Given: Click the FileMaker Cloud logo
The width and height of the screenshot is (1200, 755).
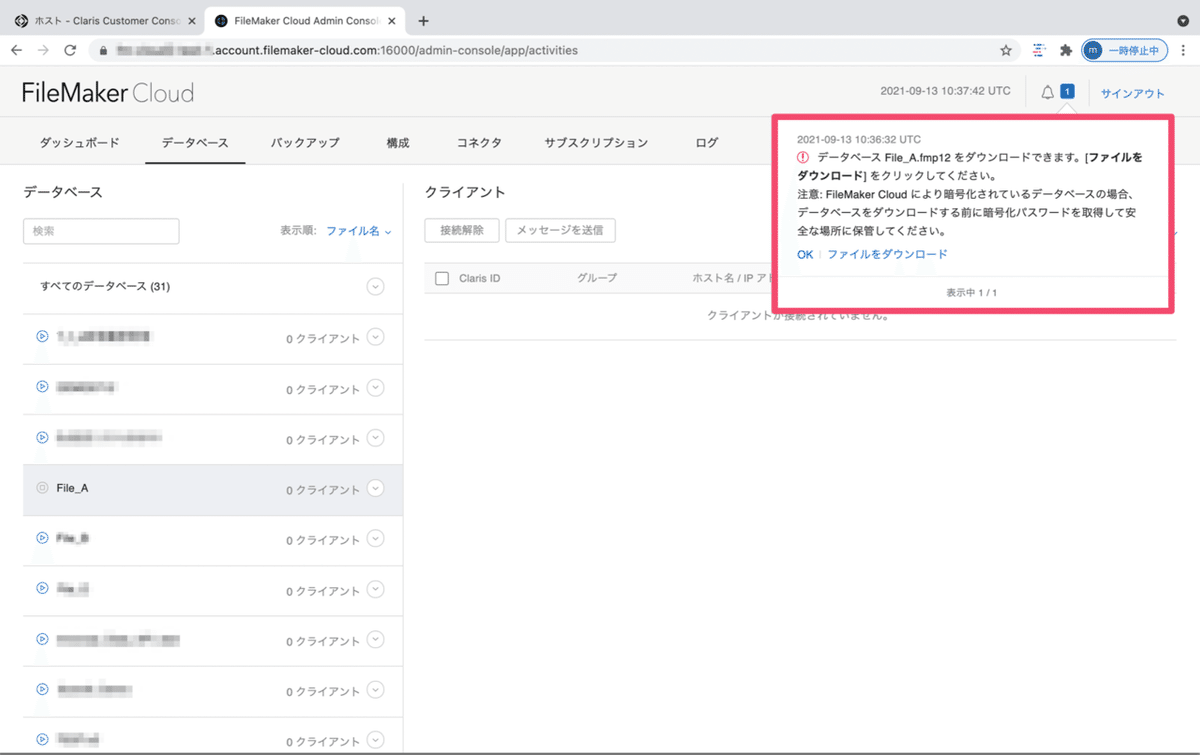Looking at the screenshot, I should (107, 92).
